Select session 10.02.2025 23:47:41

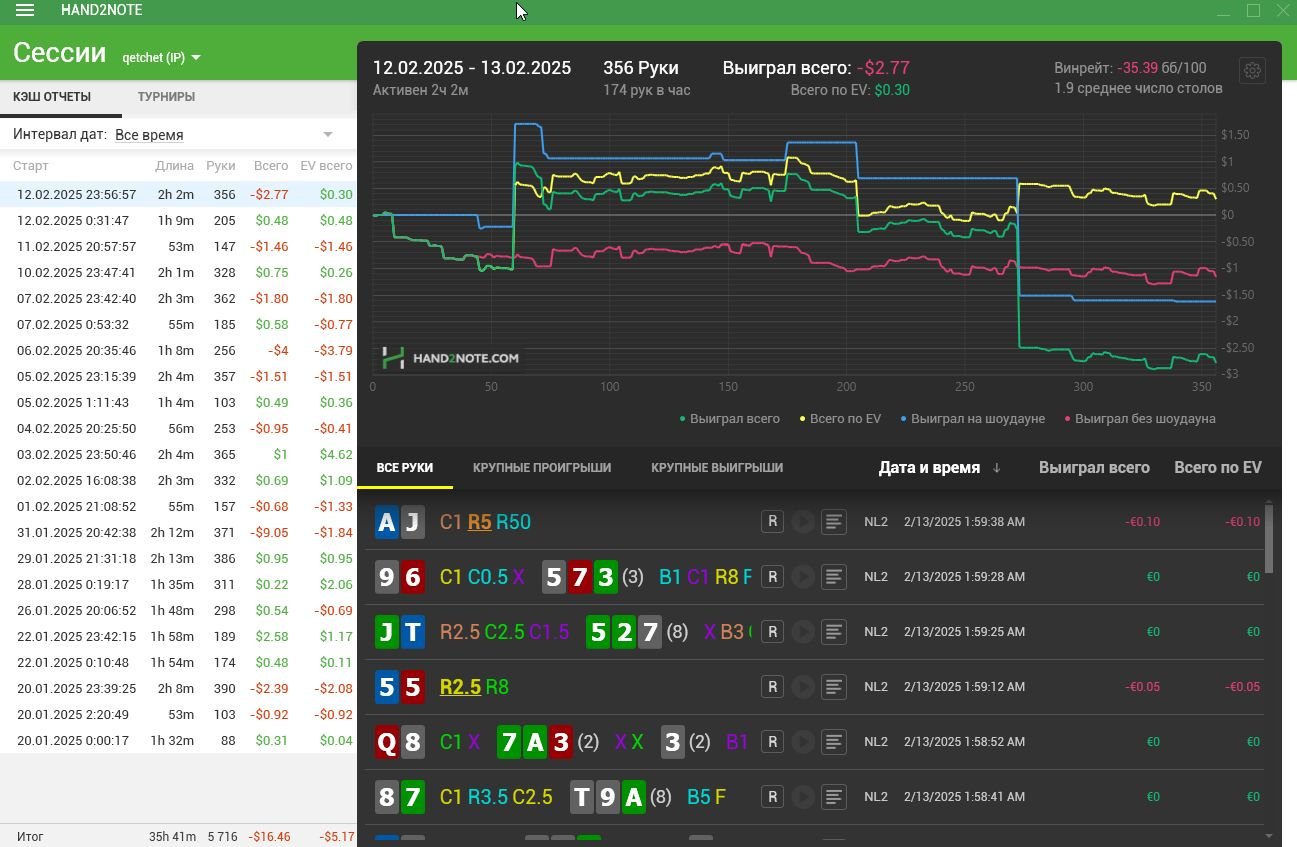[x=178, y=272]
